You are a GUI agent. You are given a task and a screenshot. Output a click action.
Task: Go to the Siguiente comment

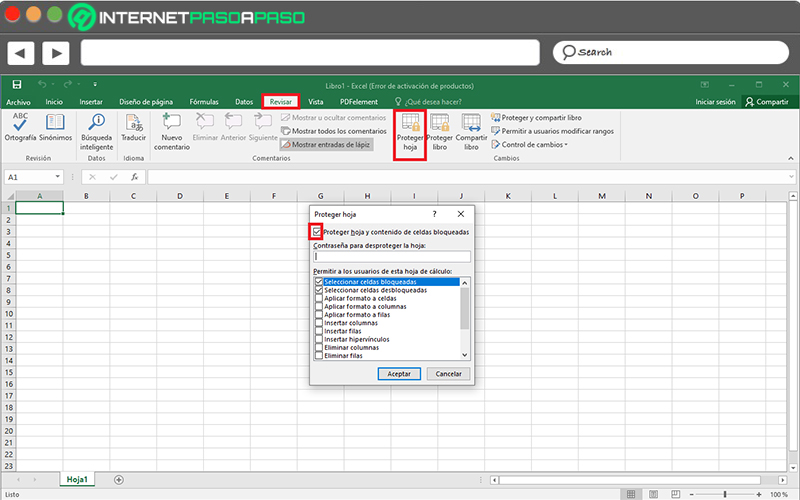pyautogui.click(x=263, y=127)
